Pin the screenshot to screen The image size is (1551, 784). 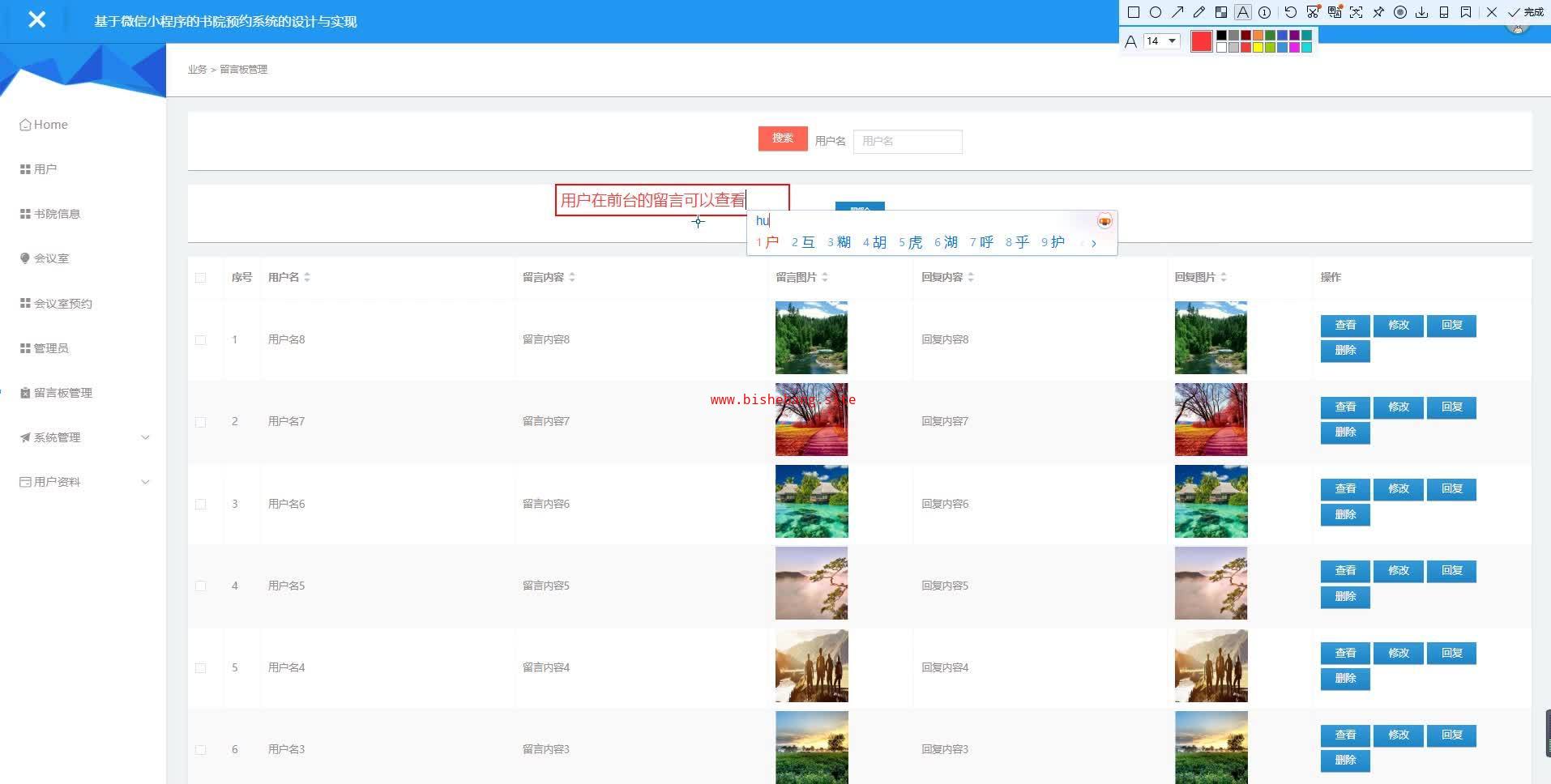[1378, 12]
